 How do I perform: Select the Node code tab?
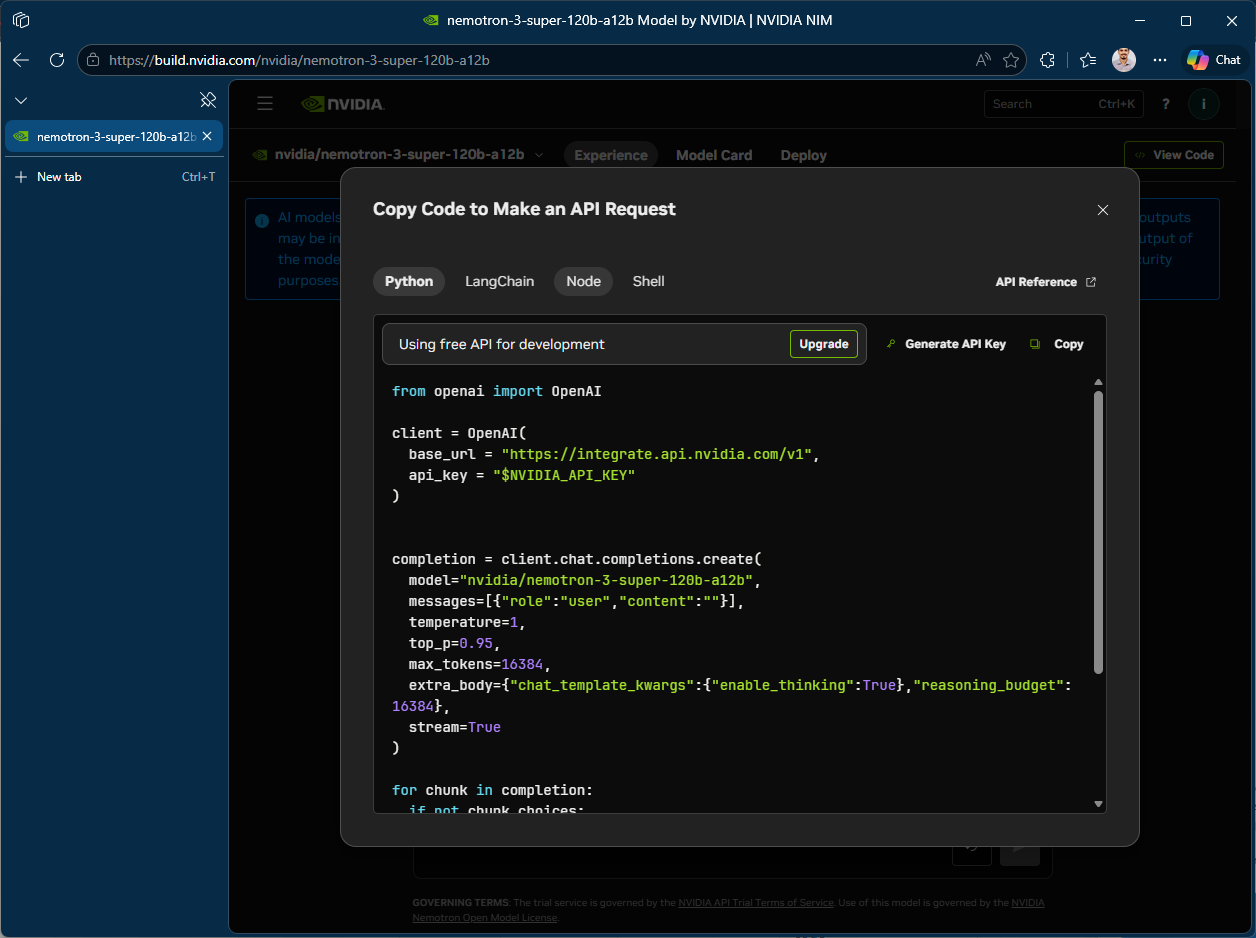tap(583, 281)
